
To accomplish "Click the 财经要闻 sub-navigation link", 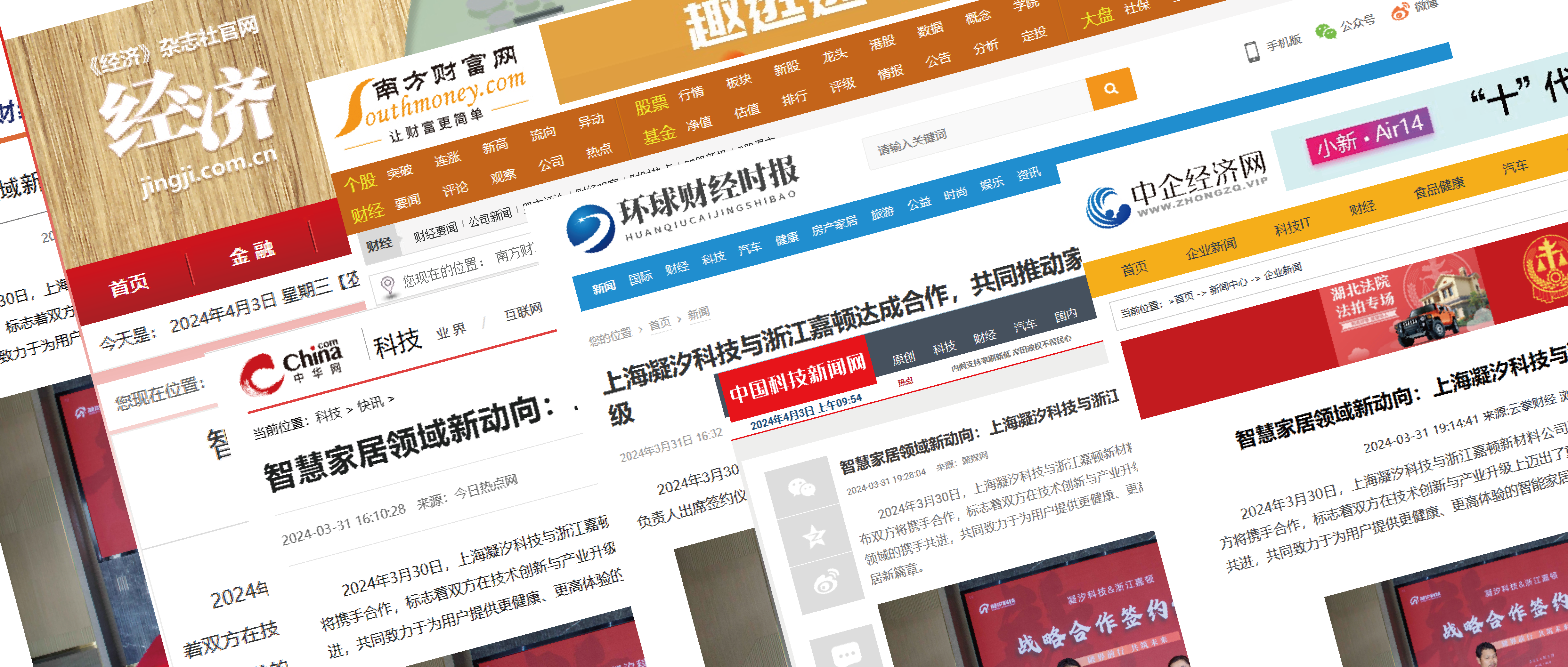I will click(x=435, y=231).
